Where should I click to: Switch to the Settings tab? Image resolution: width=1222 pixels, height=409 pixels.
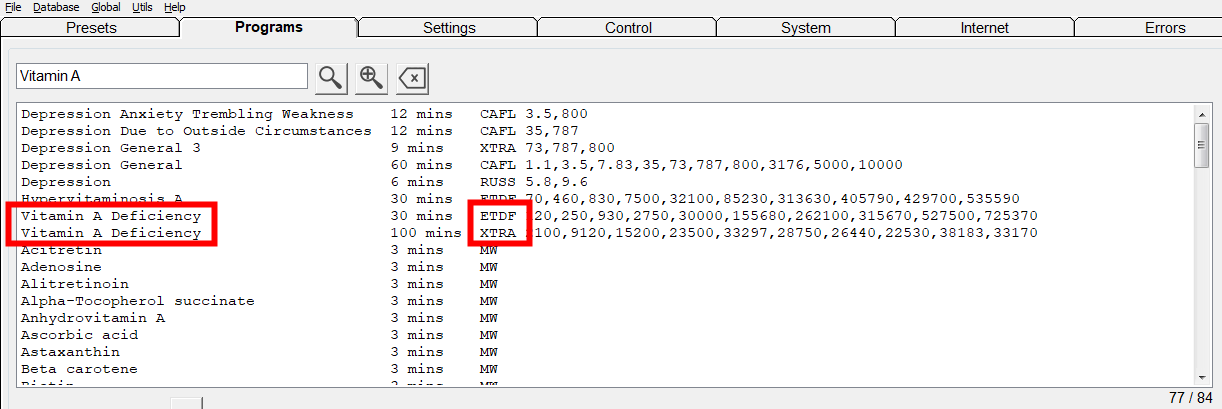point(449,28)
